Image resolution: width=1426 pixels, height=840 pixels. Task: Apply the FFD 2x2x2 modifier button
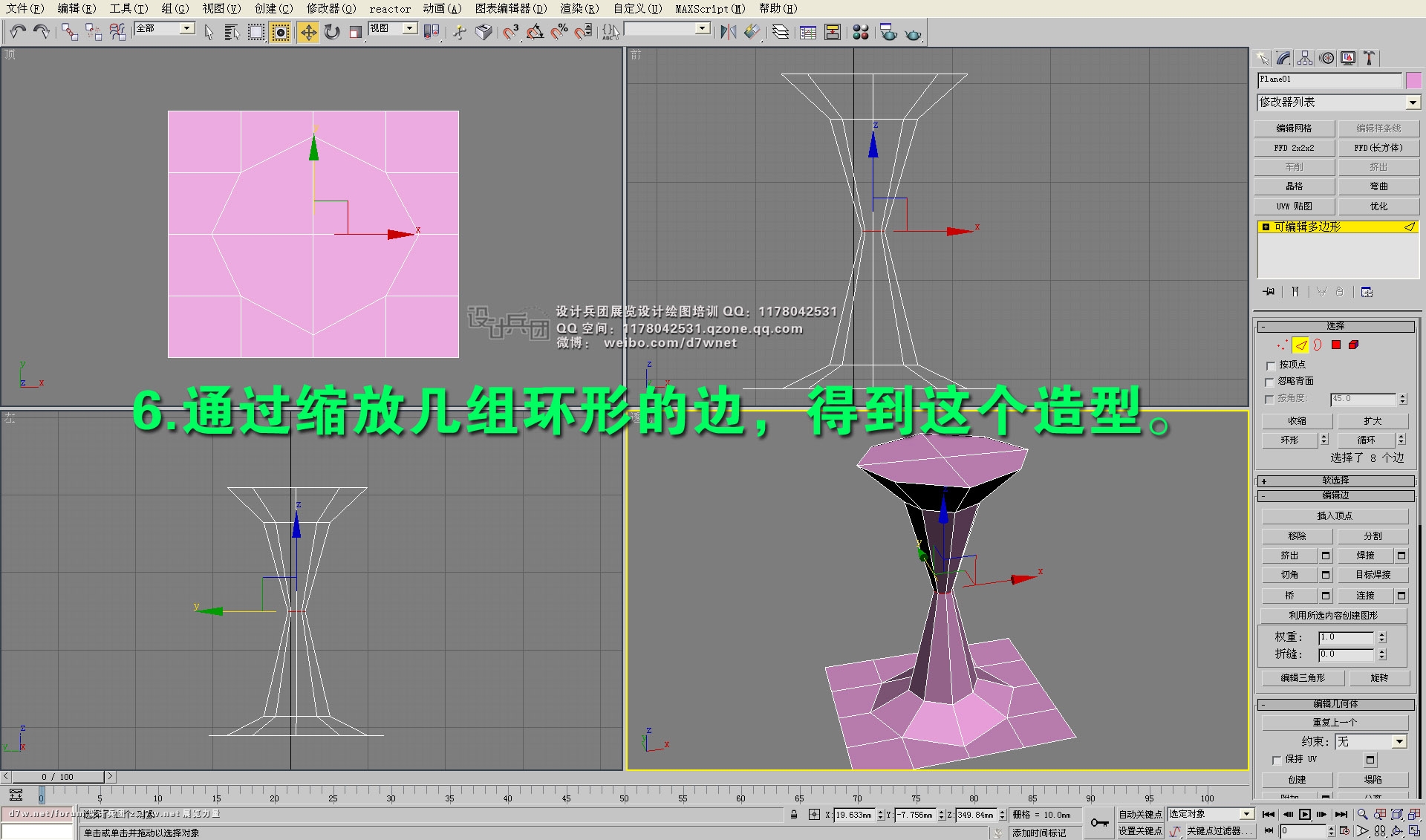coord(1294,148)
